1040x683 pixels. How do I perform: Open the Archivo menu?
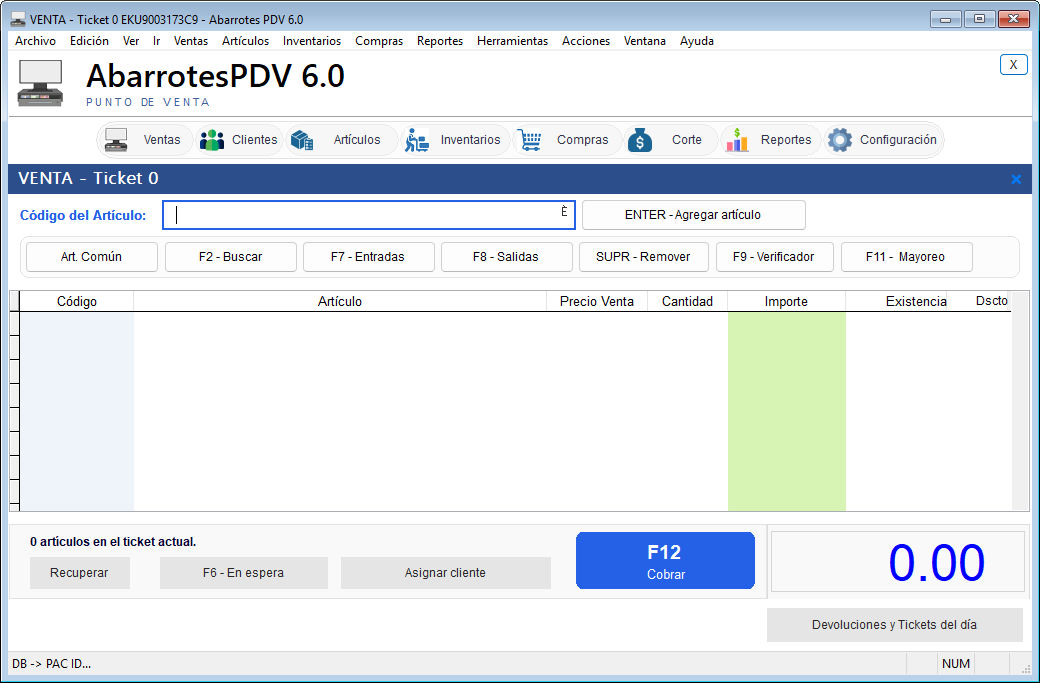(35, 41)
